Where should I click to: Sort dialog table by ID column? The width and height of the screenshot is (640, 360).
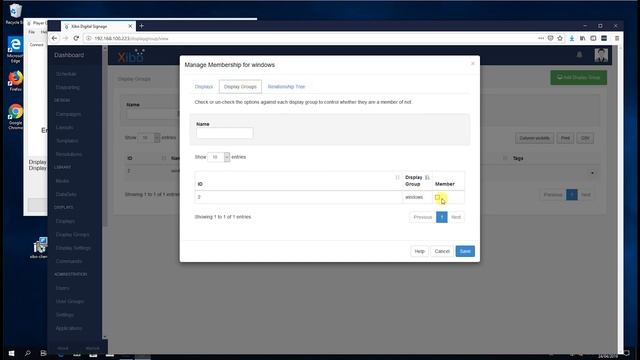(298, 181)
